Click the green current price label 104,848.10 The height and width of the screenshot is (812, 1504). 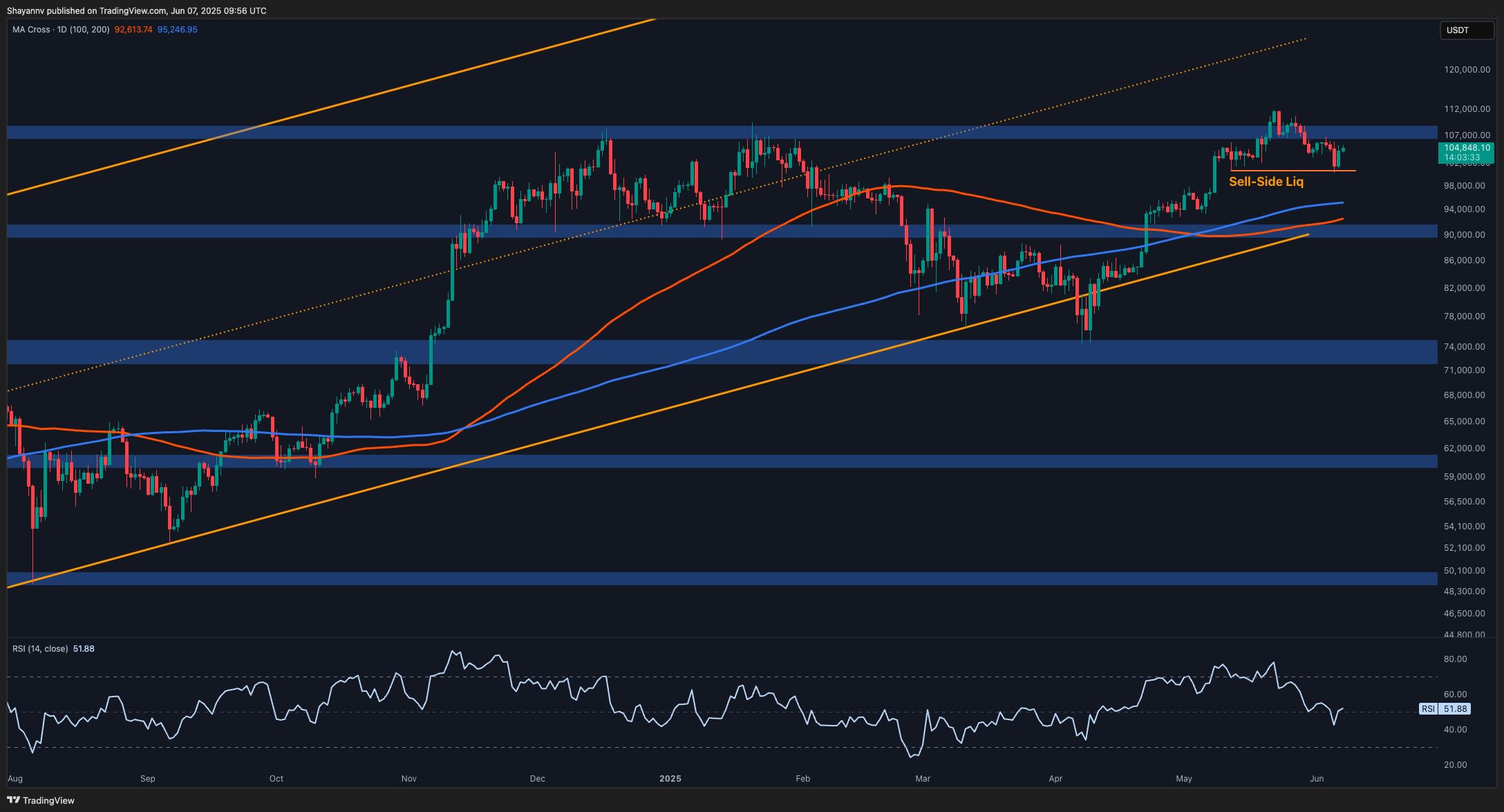point(1467,147)
